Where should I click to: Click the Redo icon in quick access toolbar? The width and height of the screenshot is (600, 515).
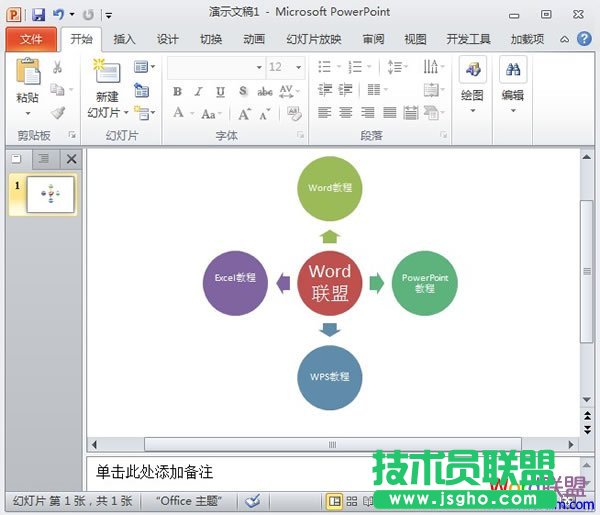(88, 15)
